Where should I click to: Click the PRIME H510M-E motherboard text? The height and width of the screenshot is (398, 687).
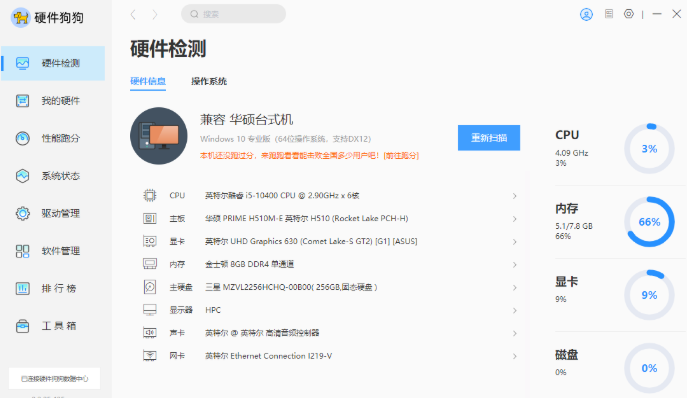point(307,218)
